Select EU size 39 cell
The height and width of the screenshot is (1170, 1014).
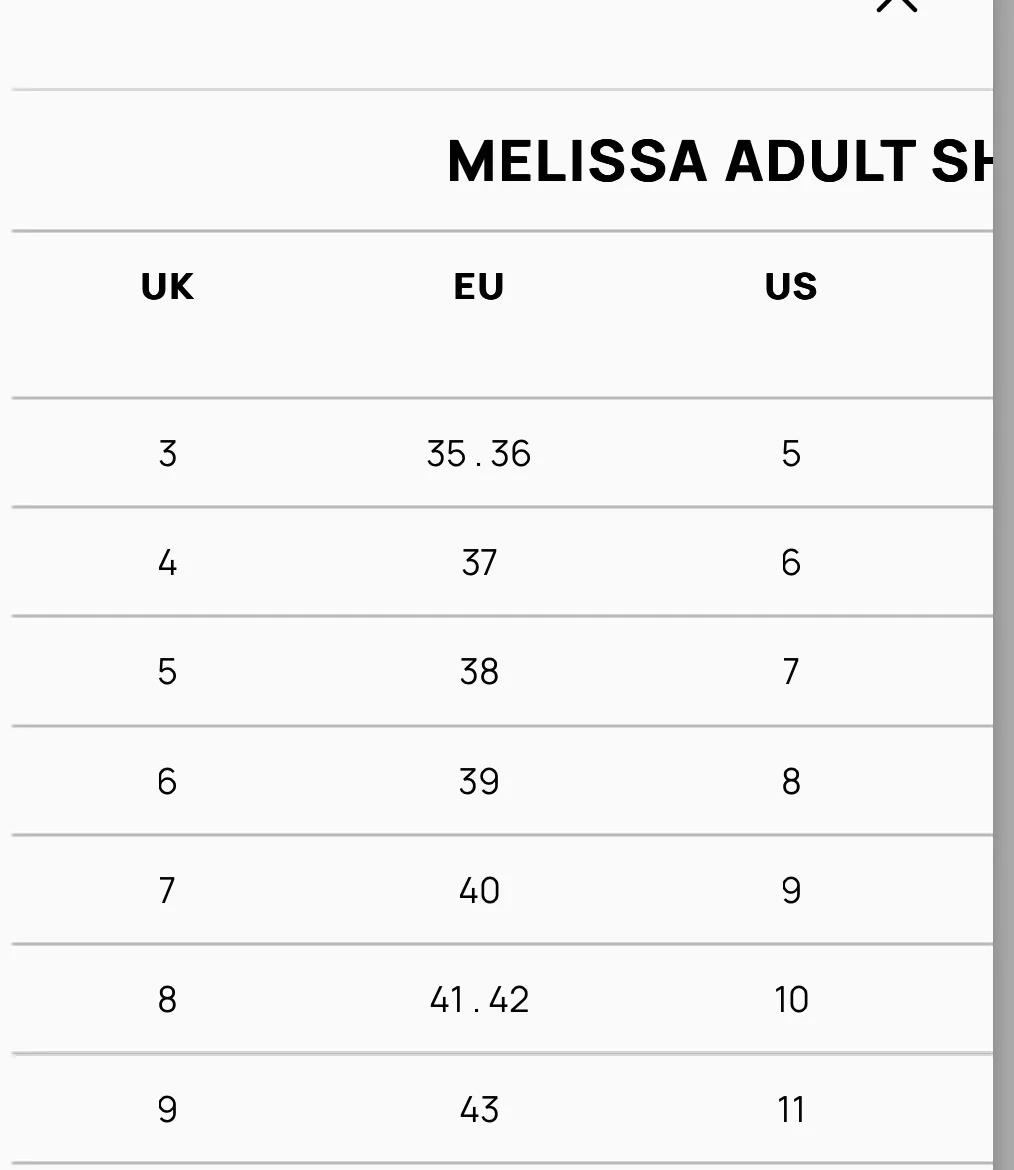479,781
